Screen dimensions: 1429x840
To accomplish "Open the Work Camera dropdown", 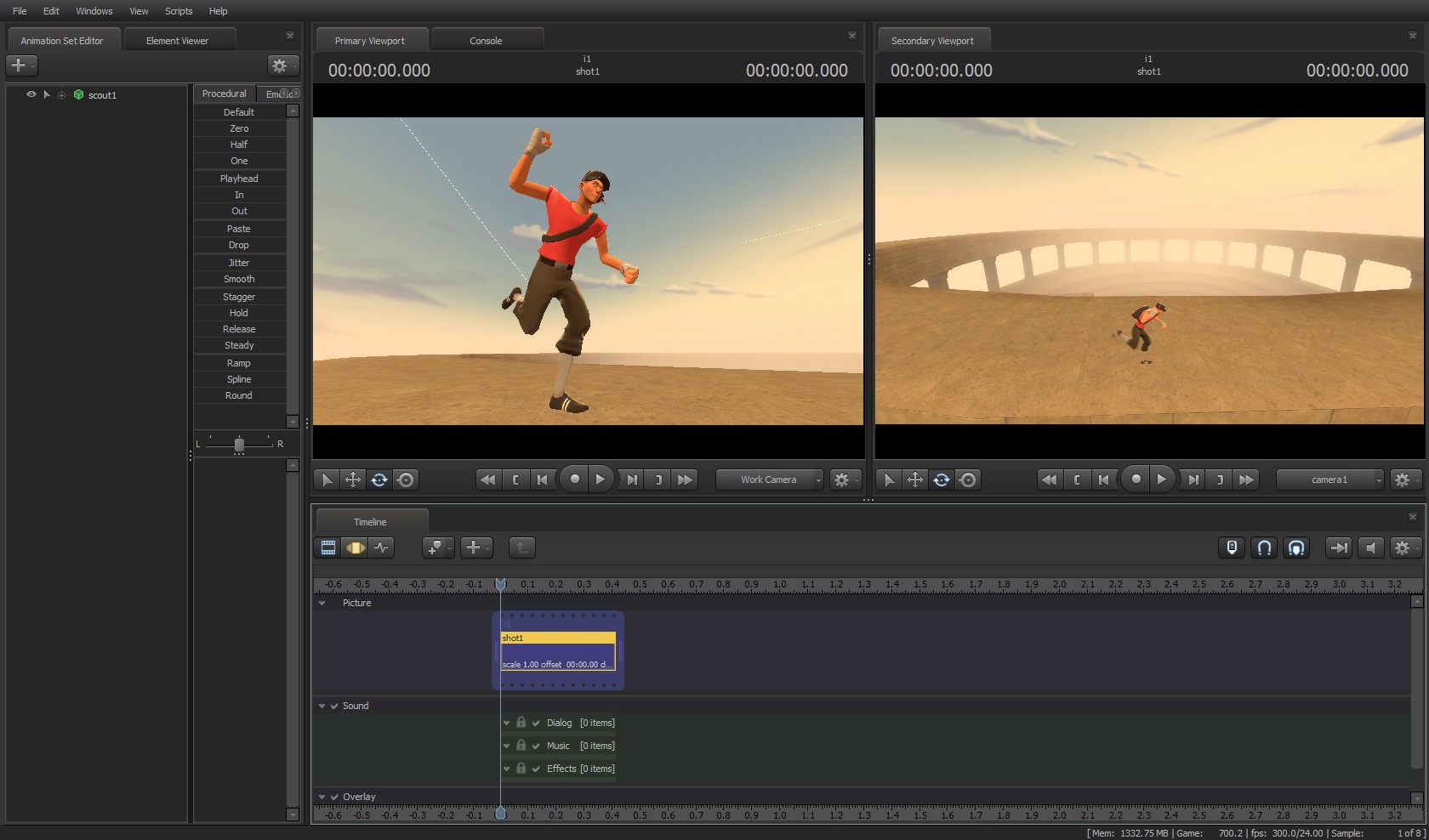I will 770,480.
